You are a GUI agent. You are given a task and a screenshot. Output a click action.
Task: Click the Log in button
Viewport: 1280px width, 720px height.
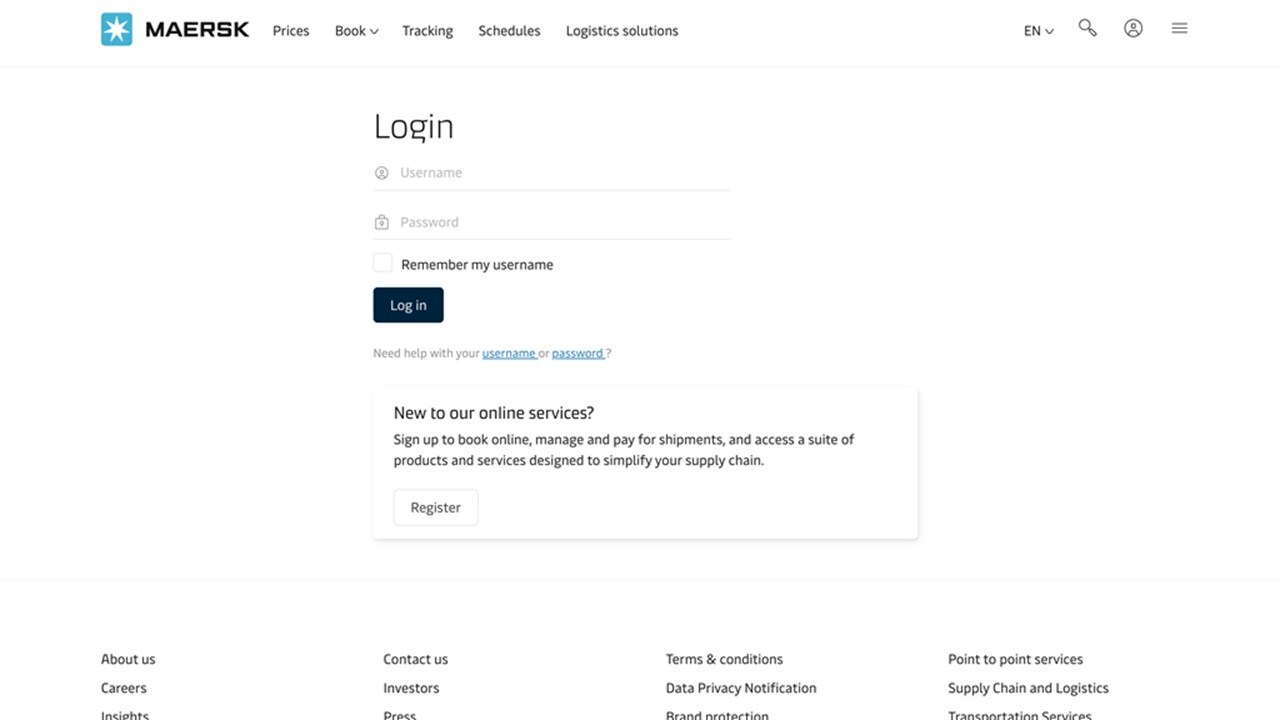(408, 305)
